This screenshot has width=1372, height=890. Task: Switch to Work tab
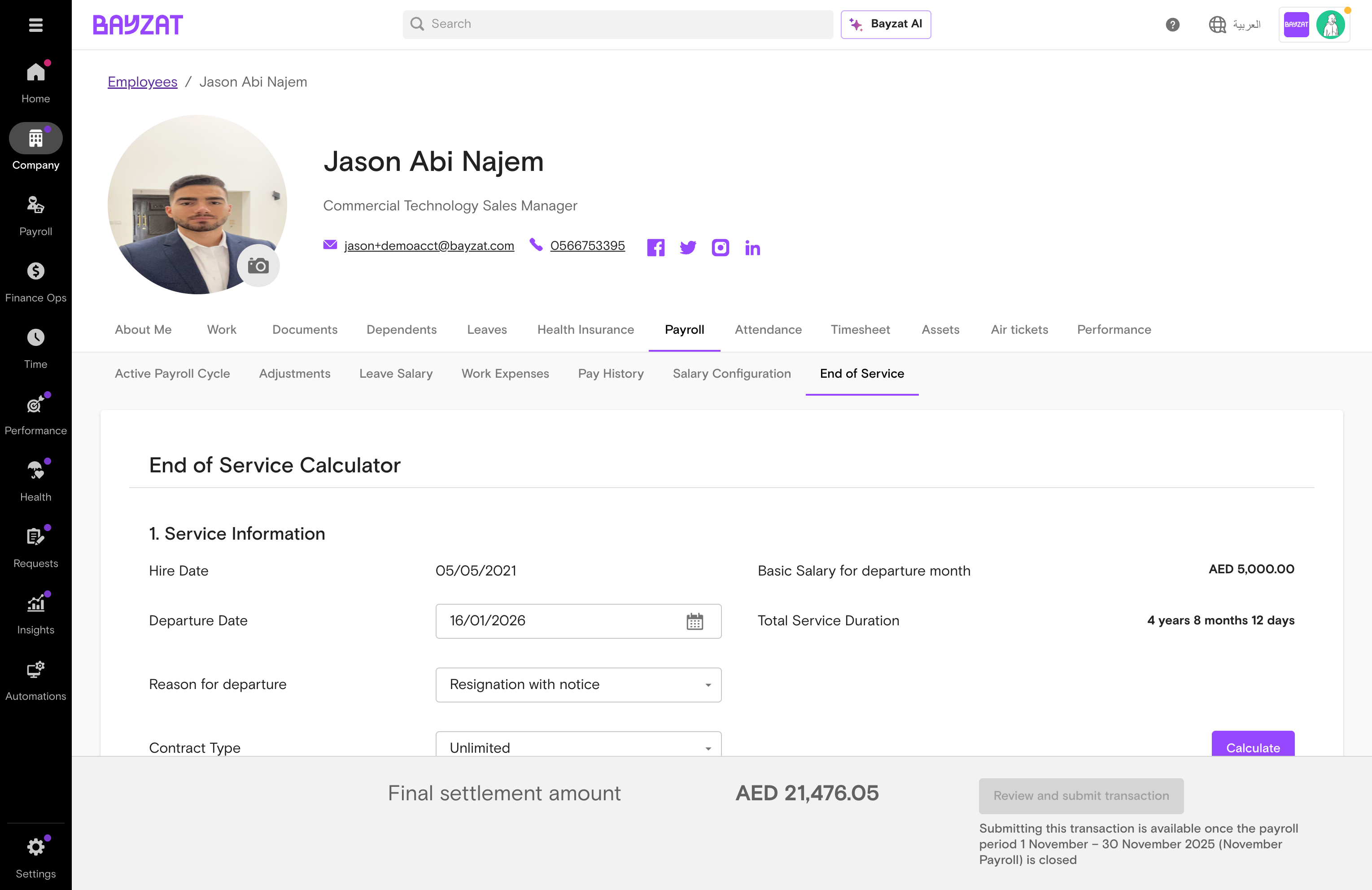click(x=221, y=330)
